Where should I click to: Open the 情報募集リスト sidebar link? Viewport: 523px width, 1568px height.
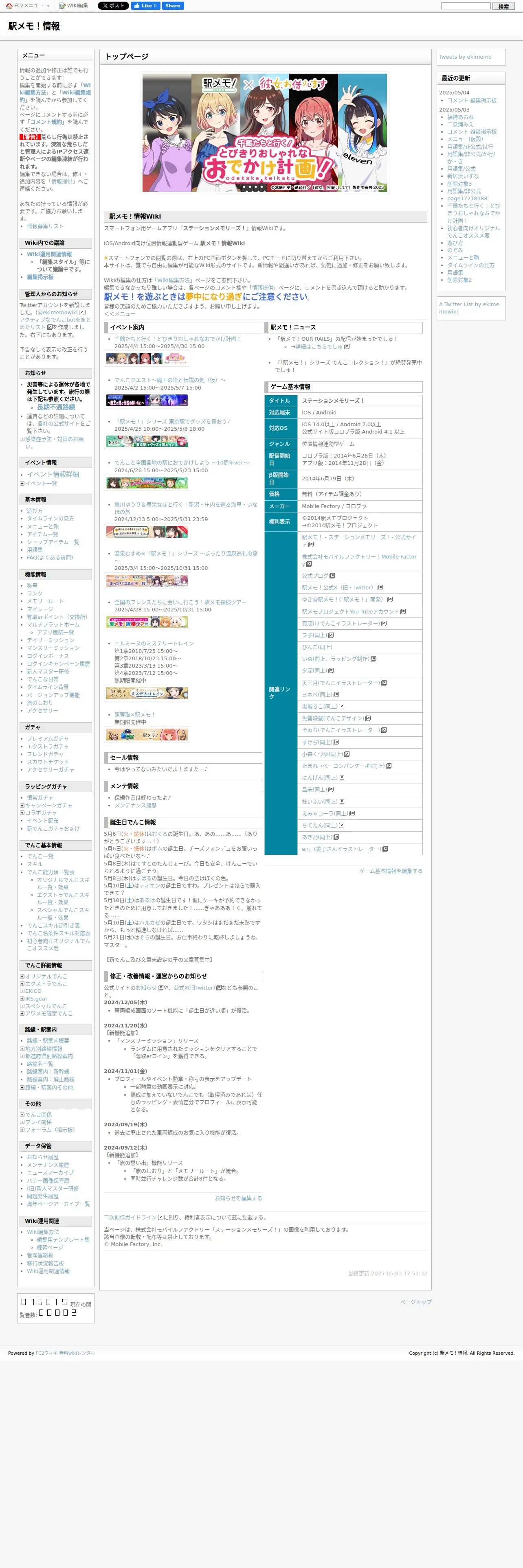click(x=45, y=226)
